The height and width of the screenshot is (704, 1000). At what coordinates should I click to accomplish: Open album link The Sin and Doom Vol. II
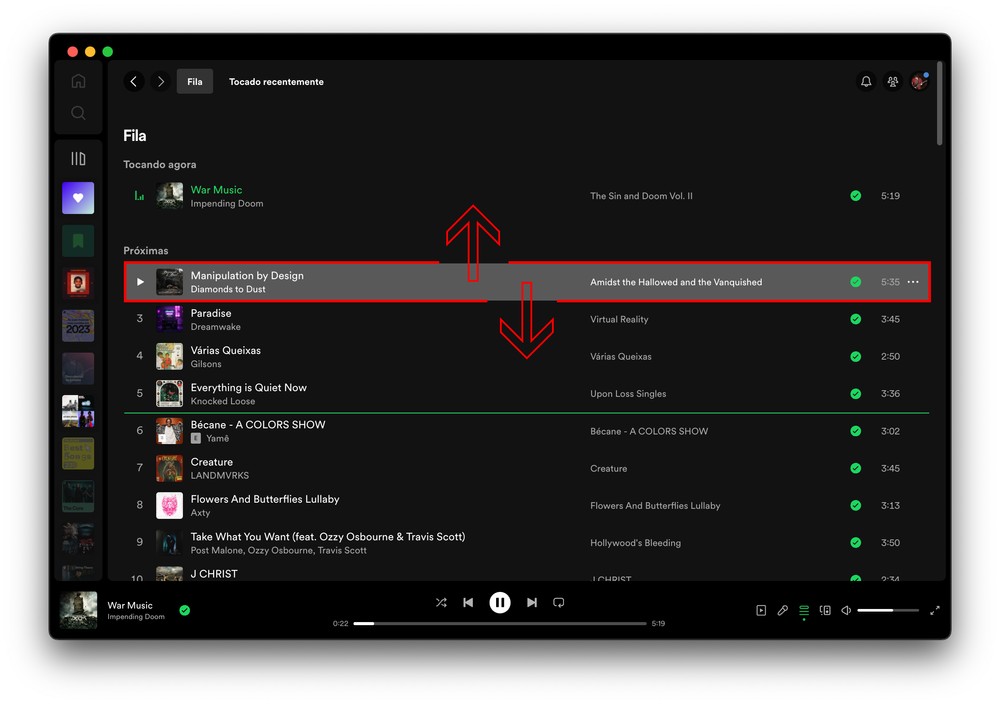[x=641, y=196]
